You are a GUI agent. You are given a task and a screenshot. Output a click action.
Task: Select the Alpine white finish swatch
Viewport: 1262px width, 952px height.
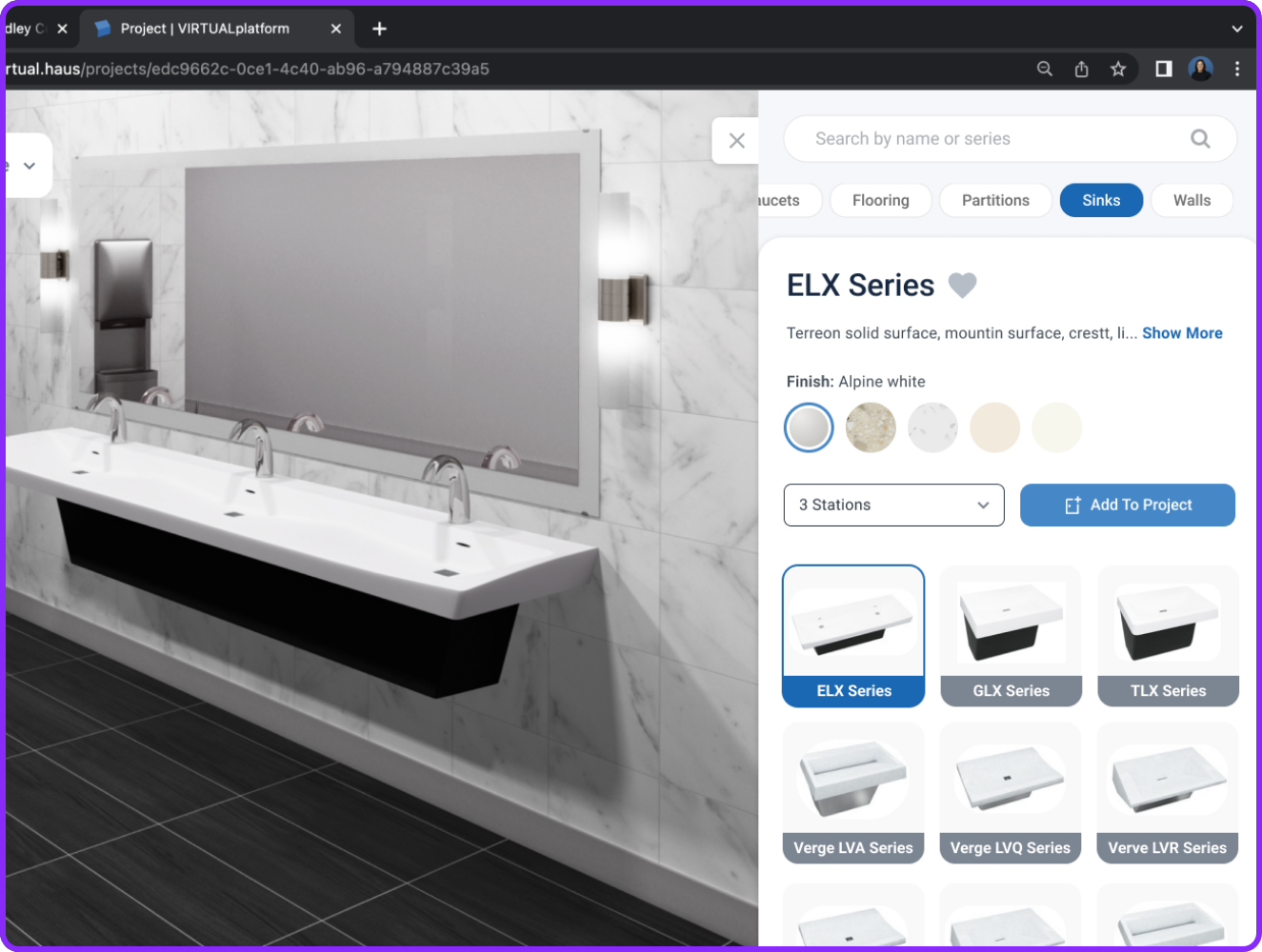tap(809, 427)
